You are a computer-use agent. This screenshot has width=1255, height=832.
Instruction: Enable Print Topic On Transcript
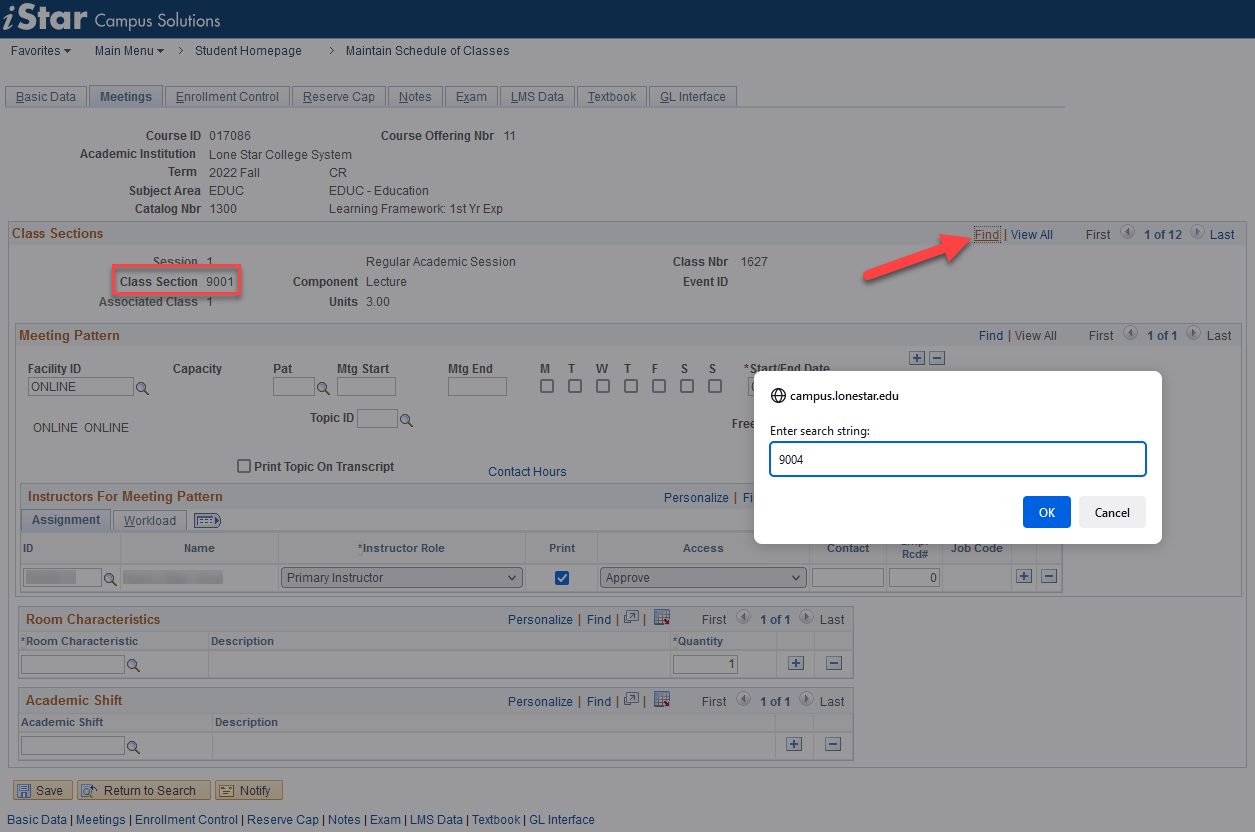(243, 466)
